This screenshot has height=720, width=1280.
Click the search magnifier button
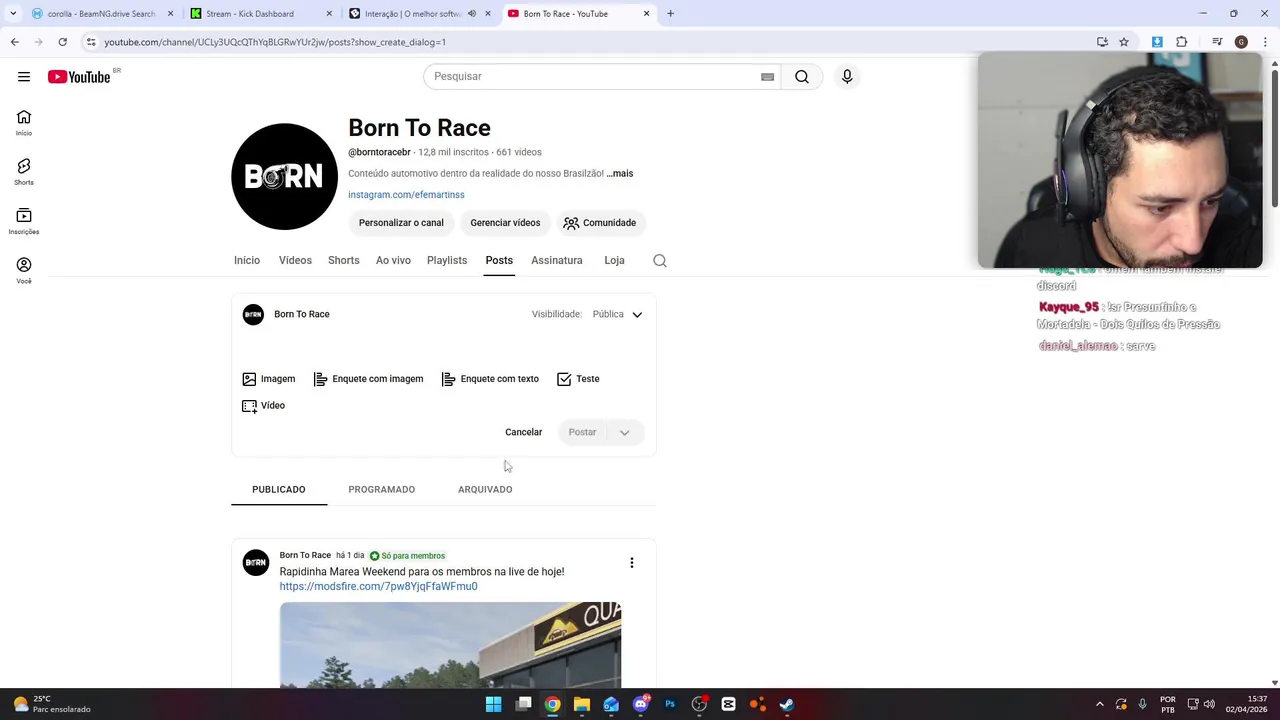802,77
